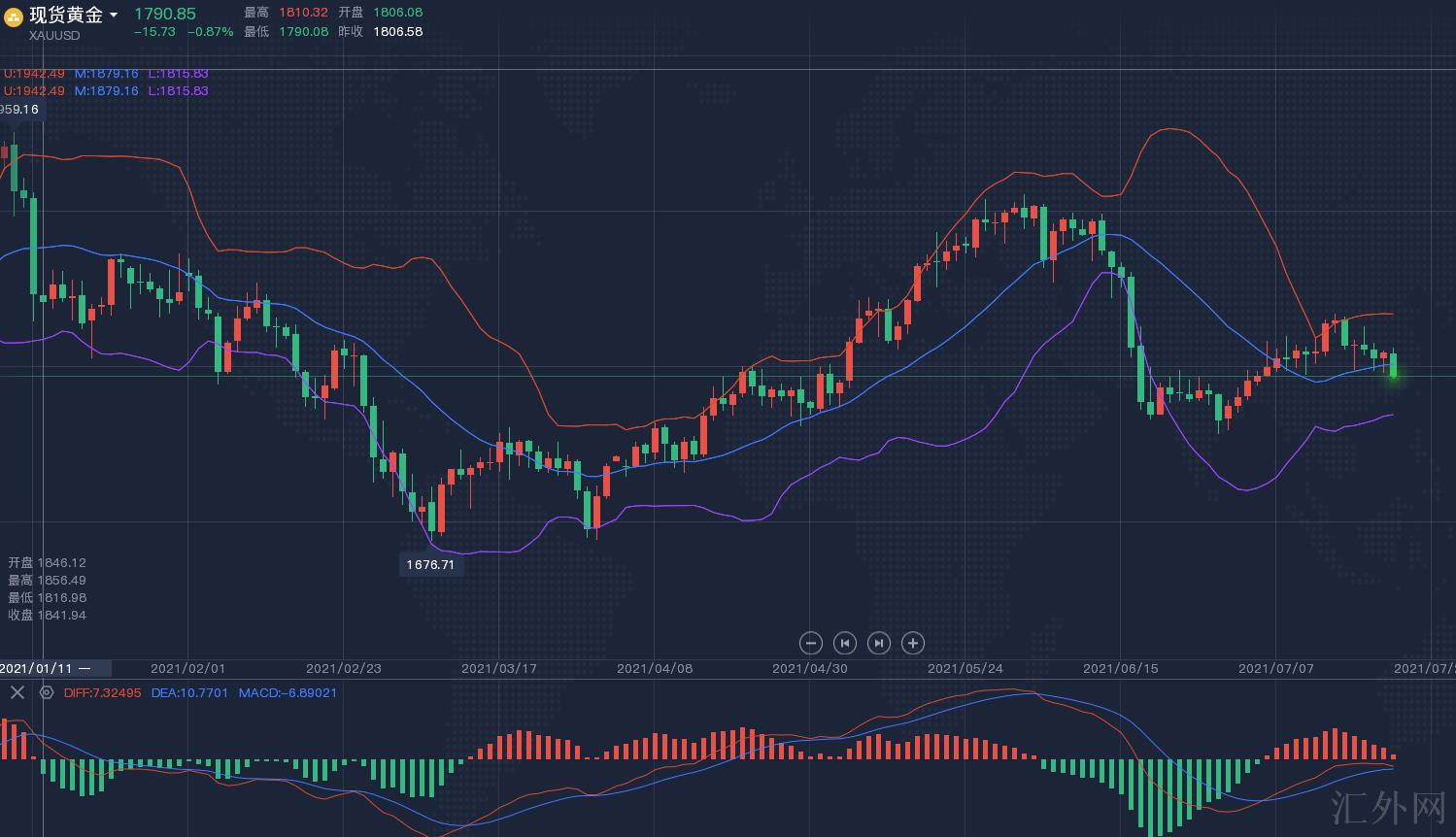The image size is (1456, 837).
Task: Click the 2021/05/24 date on time axis
Action: click(965, 668)
